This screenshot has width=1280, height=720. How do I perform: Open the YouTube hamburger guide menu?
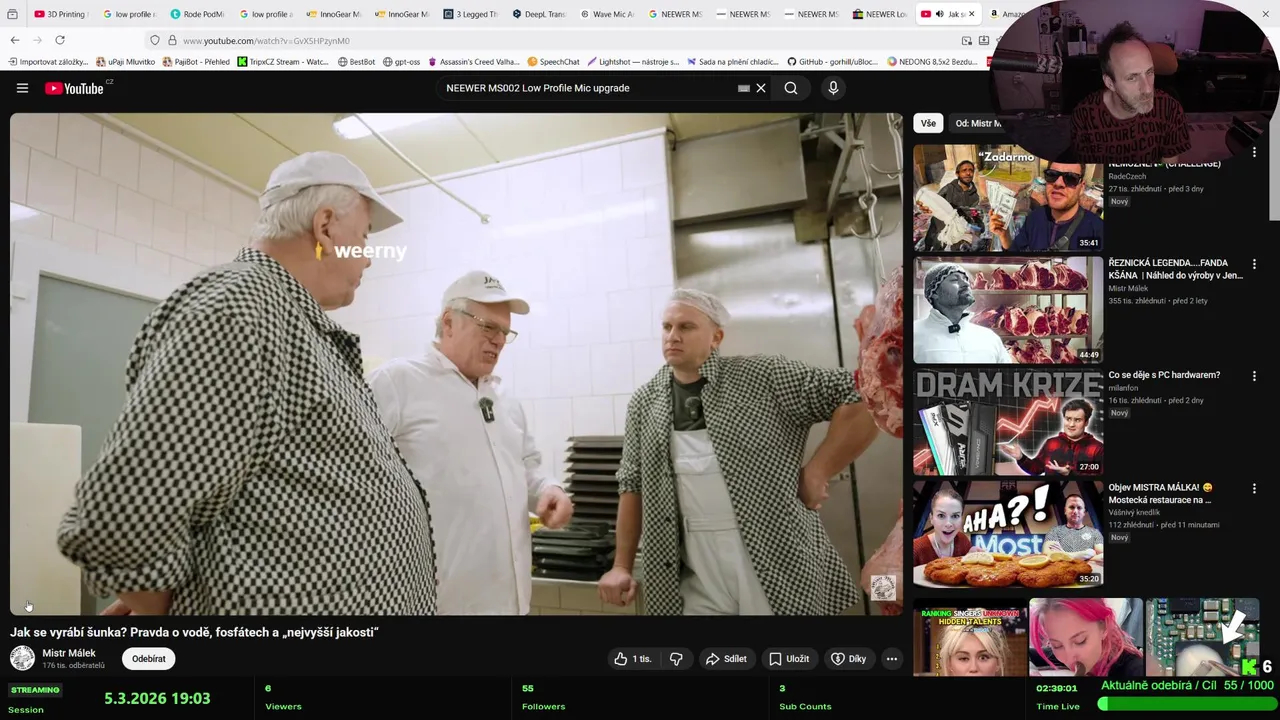coord(22,88)
